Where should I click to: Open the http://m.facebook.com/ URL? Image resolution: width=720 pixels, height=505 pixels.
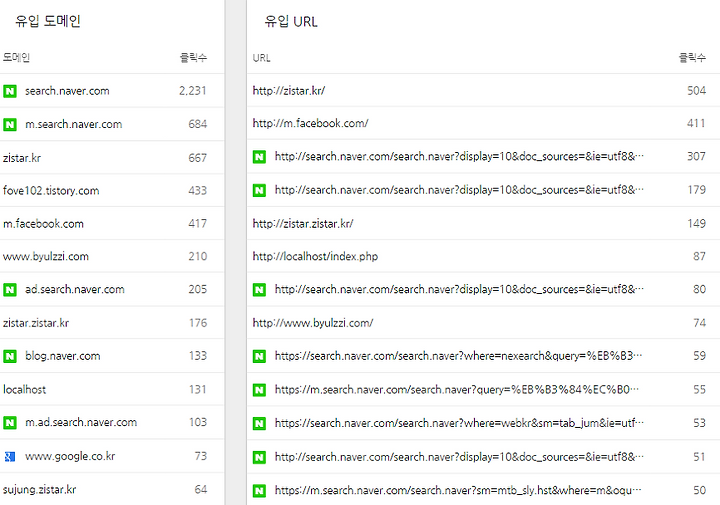[x=310, y=123]
